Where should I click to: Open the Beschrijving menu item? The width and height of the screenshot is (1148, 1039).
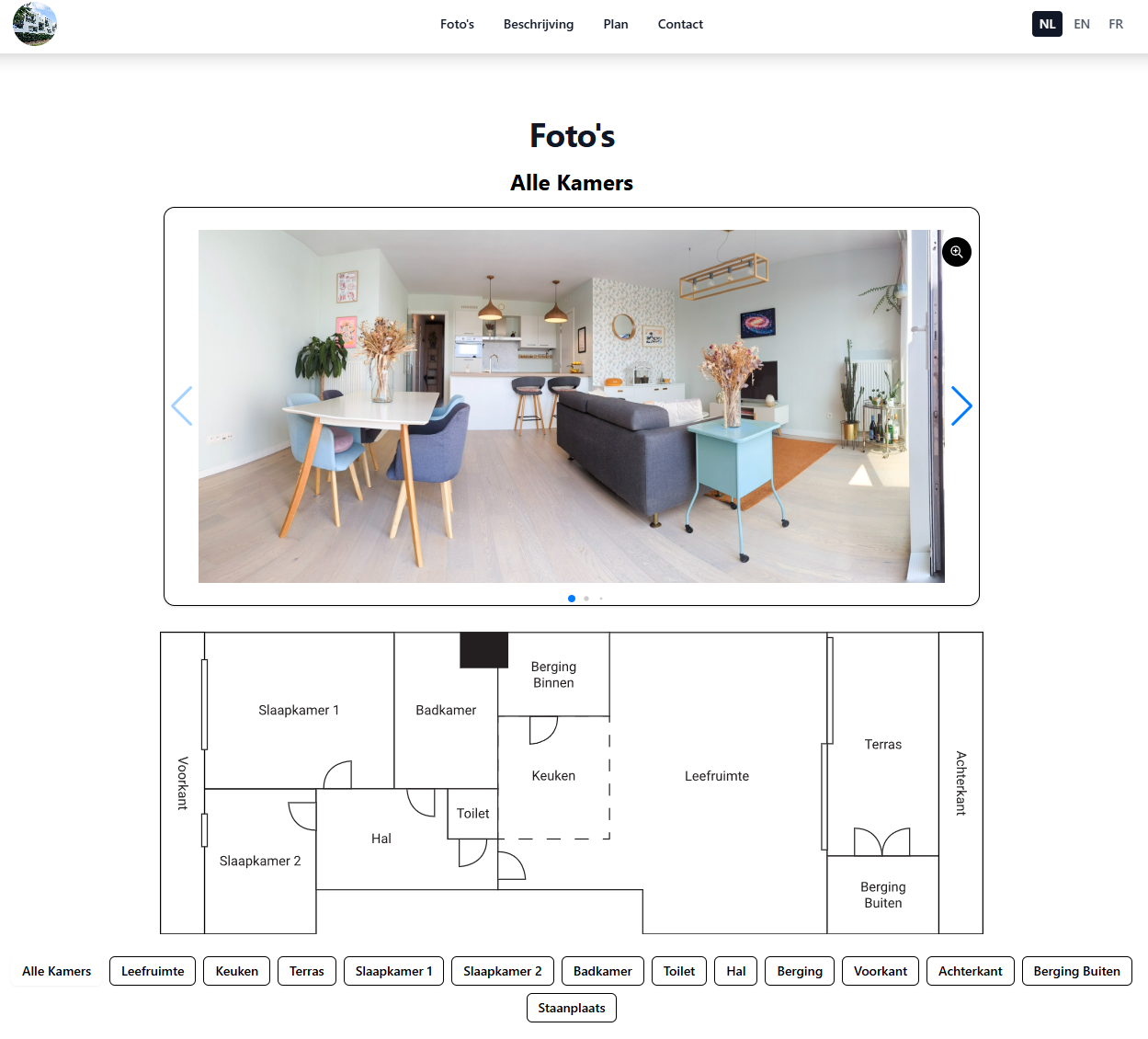pyautogui.click(x=538, y=24)
